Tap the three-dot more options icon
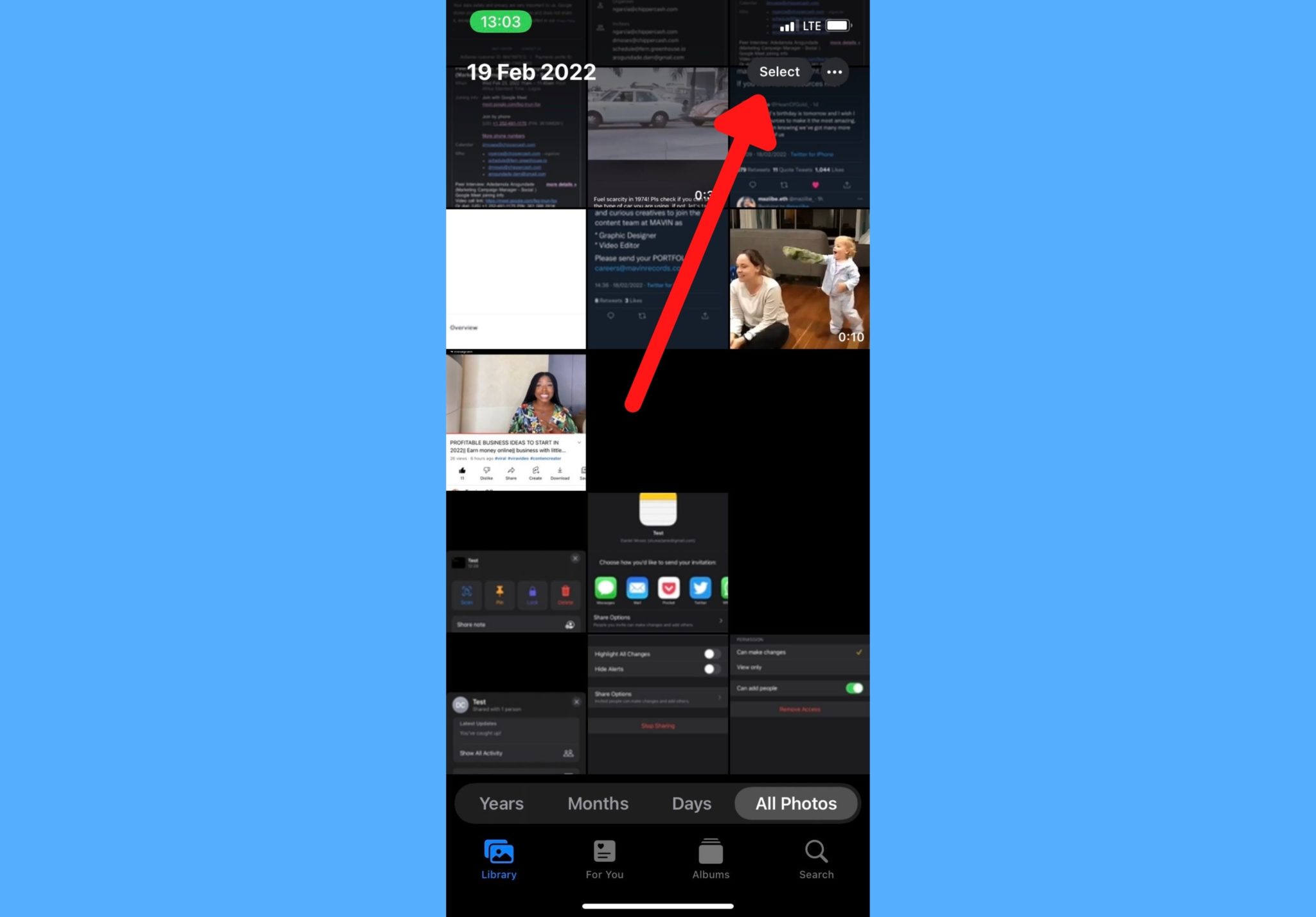This screenshot has height=917, width=1316. click(x=835, y=71)
